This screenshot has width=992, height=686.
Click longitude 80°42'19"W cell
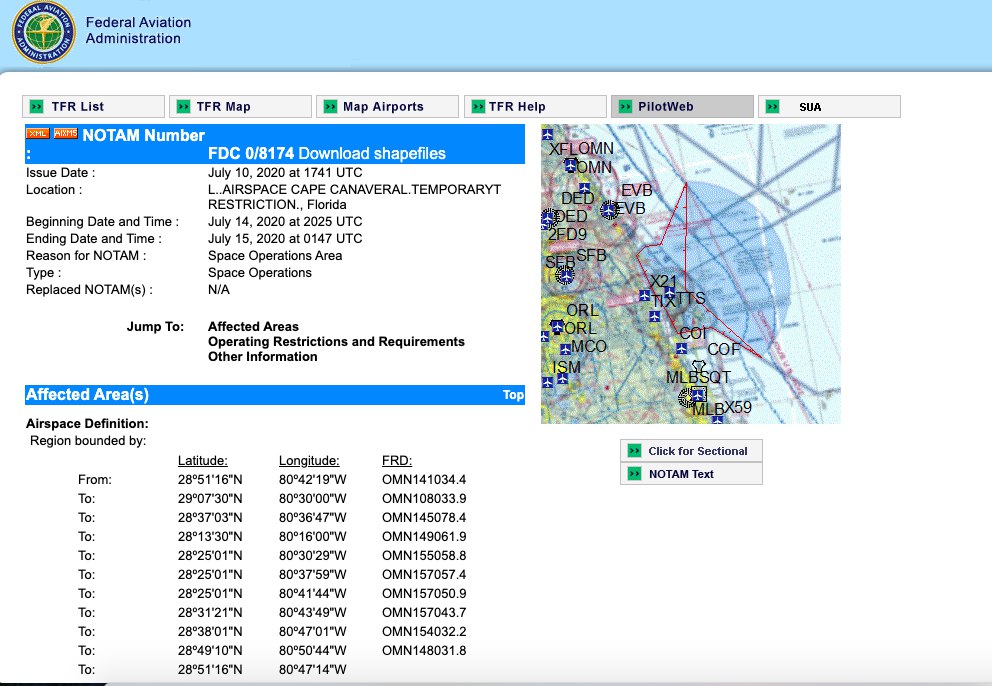pos(313,480)
